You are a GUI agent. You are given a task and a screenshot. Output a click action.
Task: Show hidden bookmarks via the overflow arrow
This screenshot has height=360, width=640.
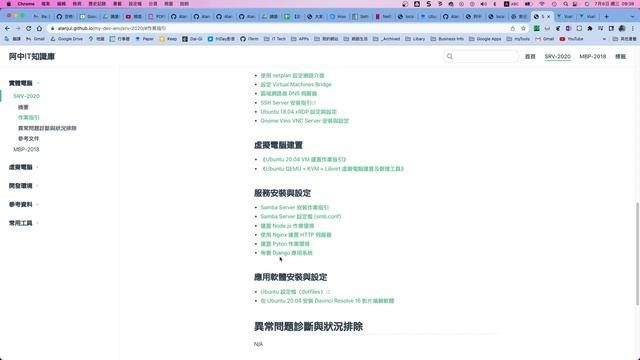tap(604, 39)
